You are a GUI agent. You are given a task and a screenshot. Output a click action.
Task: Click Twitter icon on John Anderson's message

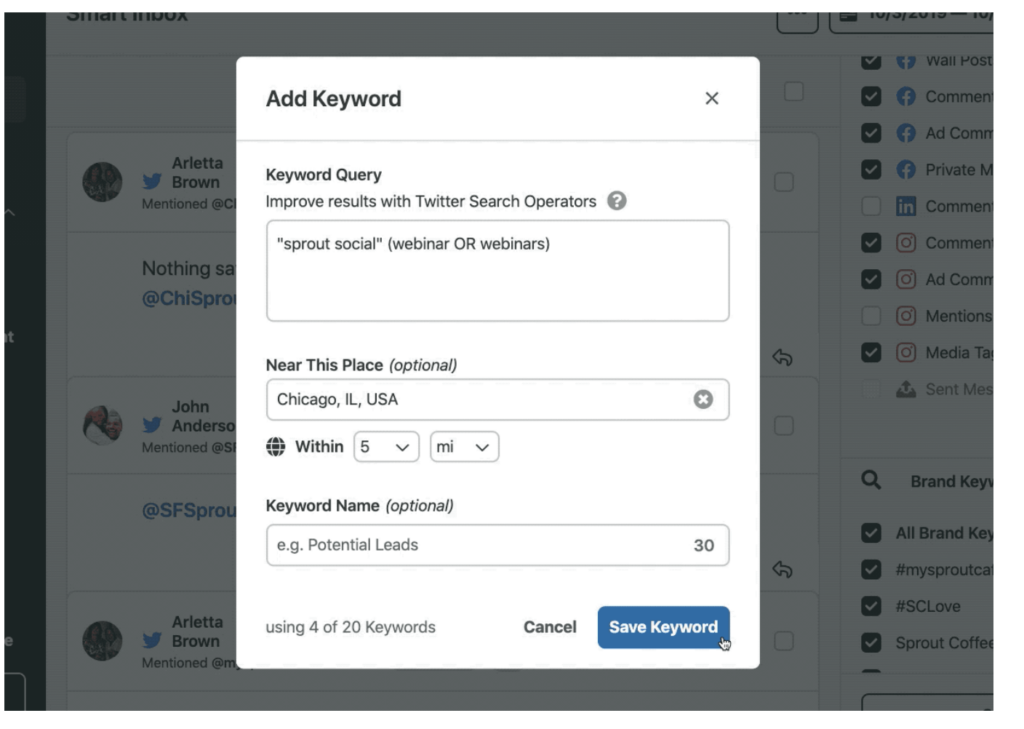(x=152, y=425)
